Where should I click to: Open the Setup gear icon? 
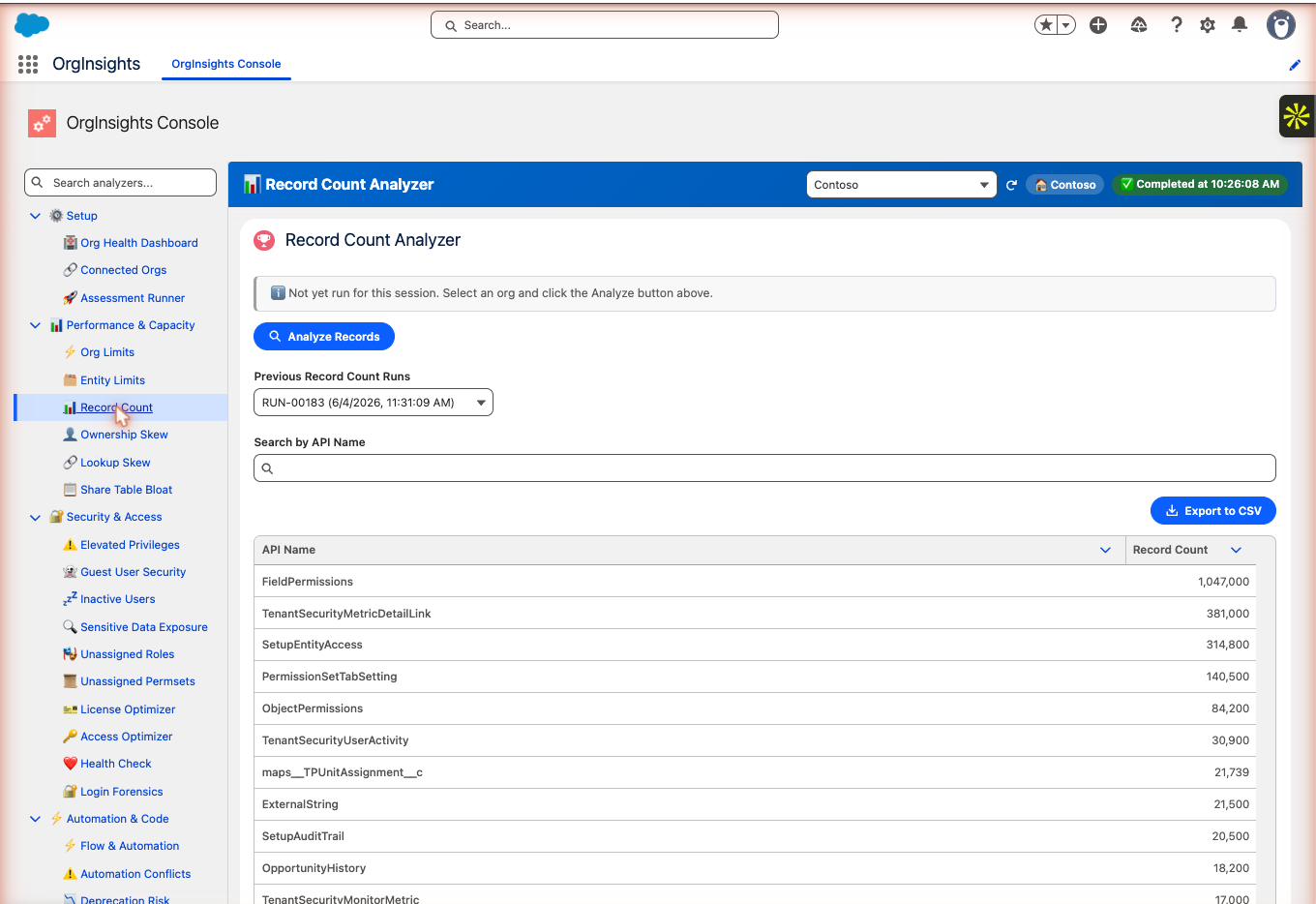(1208, 25)
